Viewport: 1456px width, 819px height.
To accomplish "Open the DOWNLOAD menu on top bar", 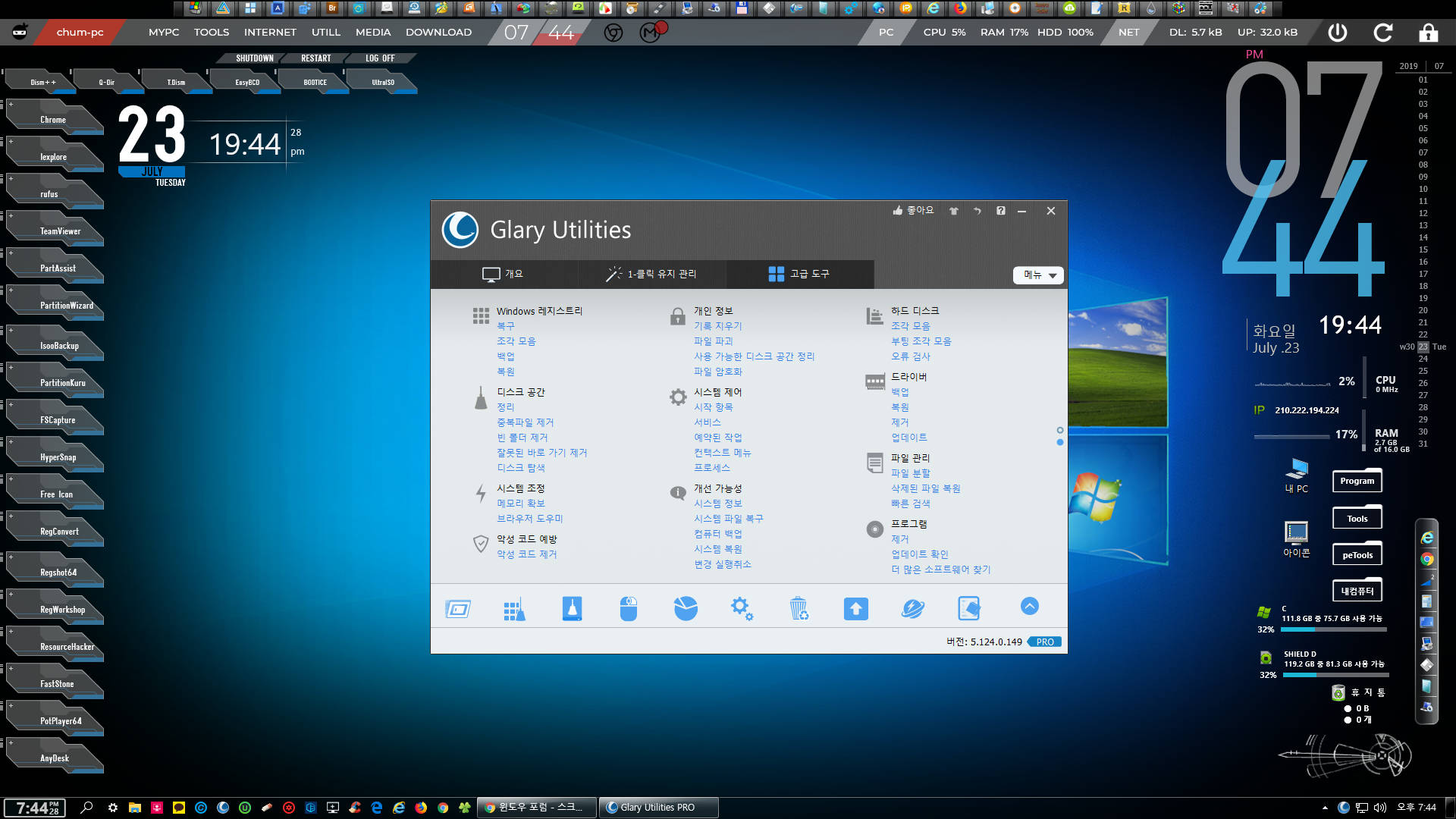I will (x=438, y=33).
